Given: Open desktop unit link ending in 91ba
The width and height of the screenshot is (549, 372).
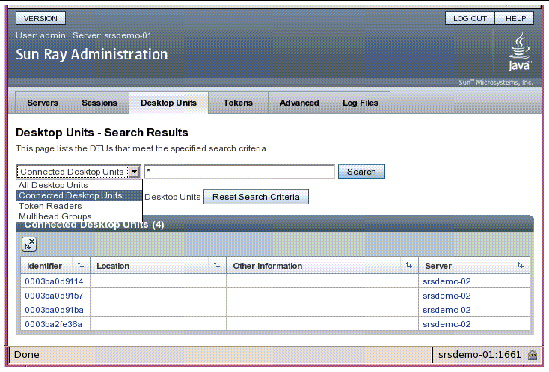Looking at the screenshot, I should pyautogui.click(x=54, y=310).
